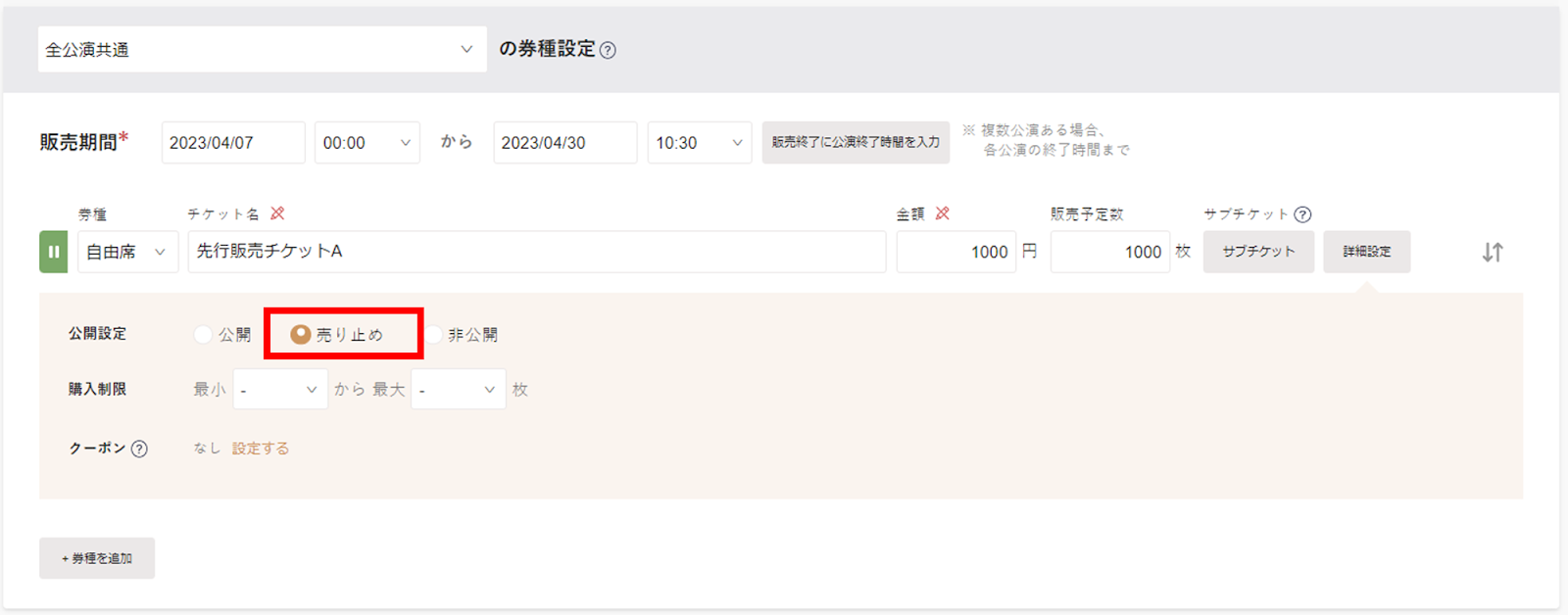The image size is (1568, 615).
Task: Select the 非公開 radio button
Action: (x=434, y=335)
